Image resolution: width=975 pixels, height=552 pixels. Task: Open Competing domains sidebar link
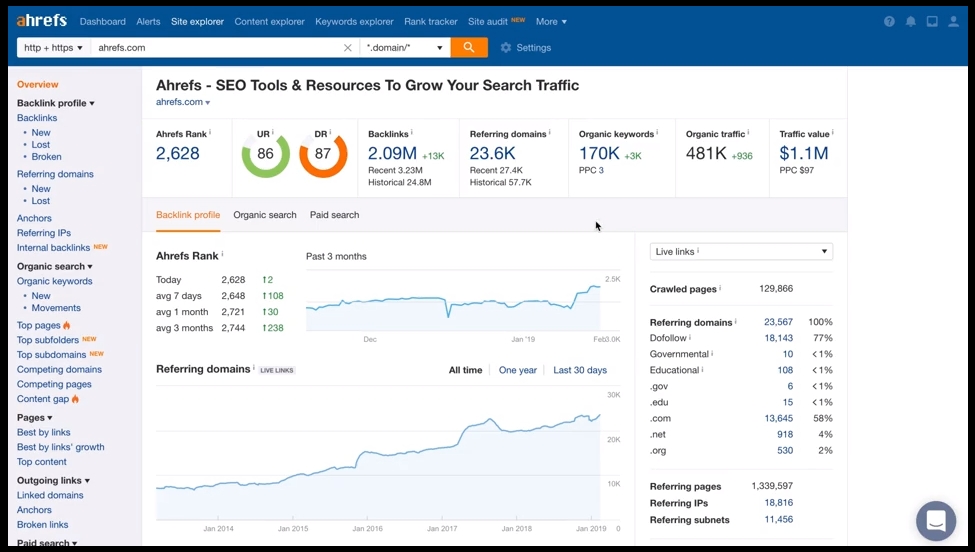(x=59, y=369)
